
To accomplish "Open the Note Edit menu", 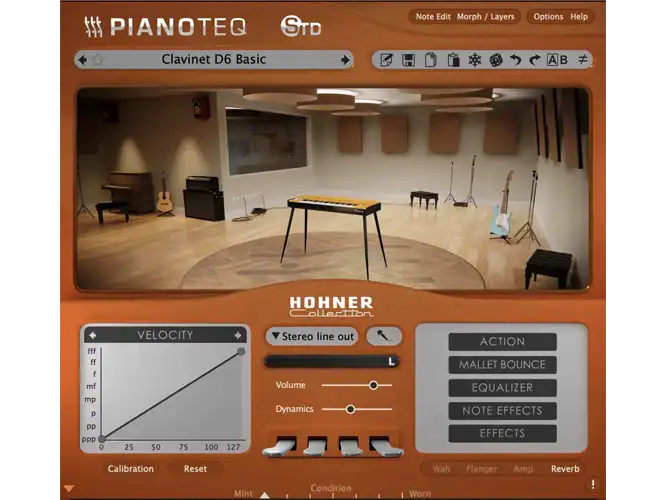I will click(x=433, y=17).
